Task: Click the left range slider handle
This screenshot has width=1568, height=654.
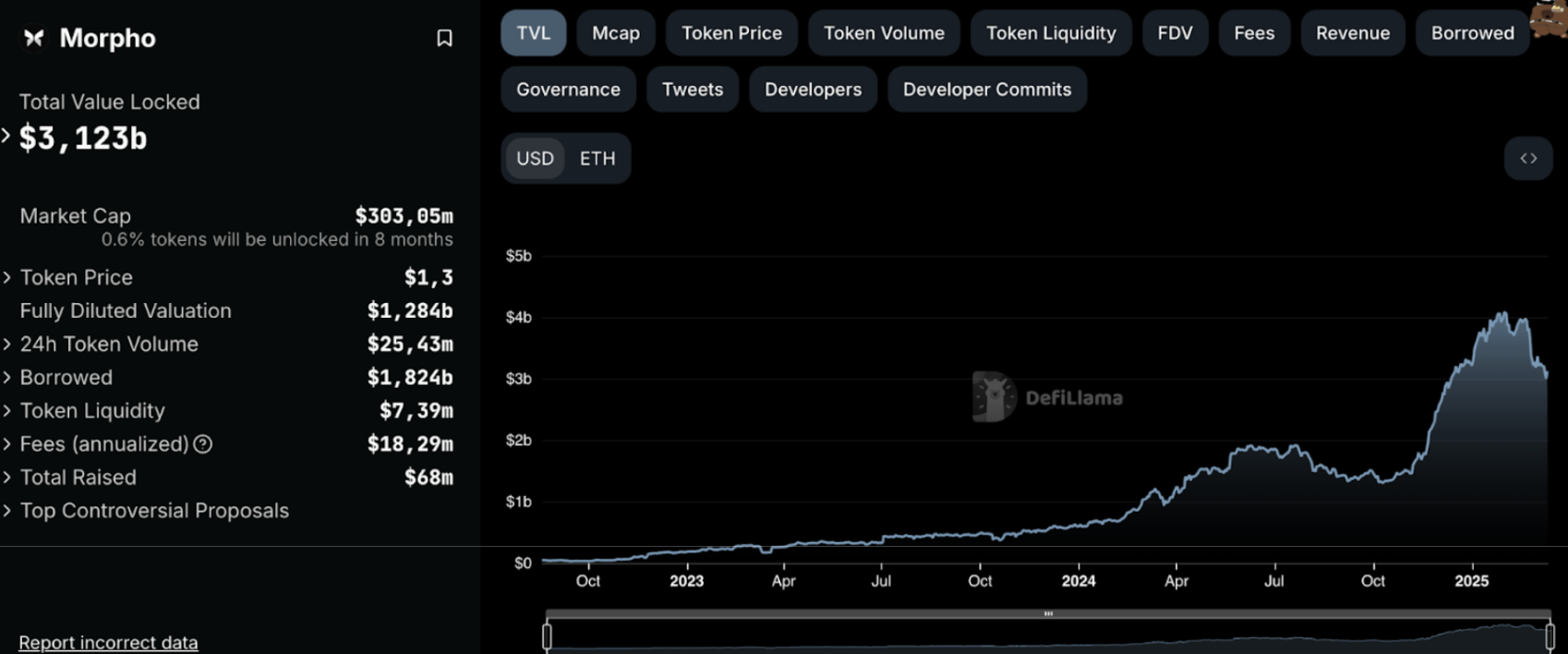Action: point(547,636)
